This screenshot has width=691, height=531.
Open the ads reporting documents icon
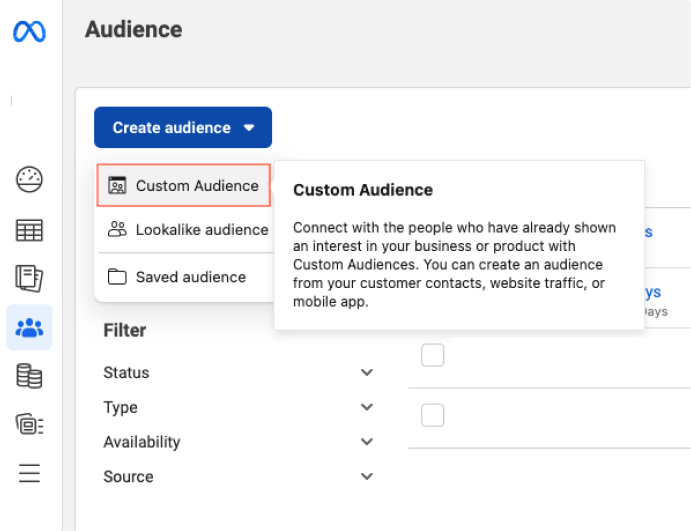click(x=29, y=279)
